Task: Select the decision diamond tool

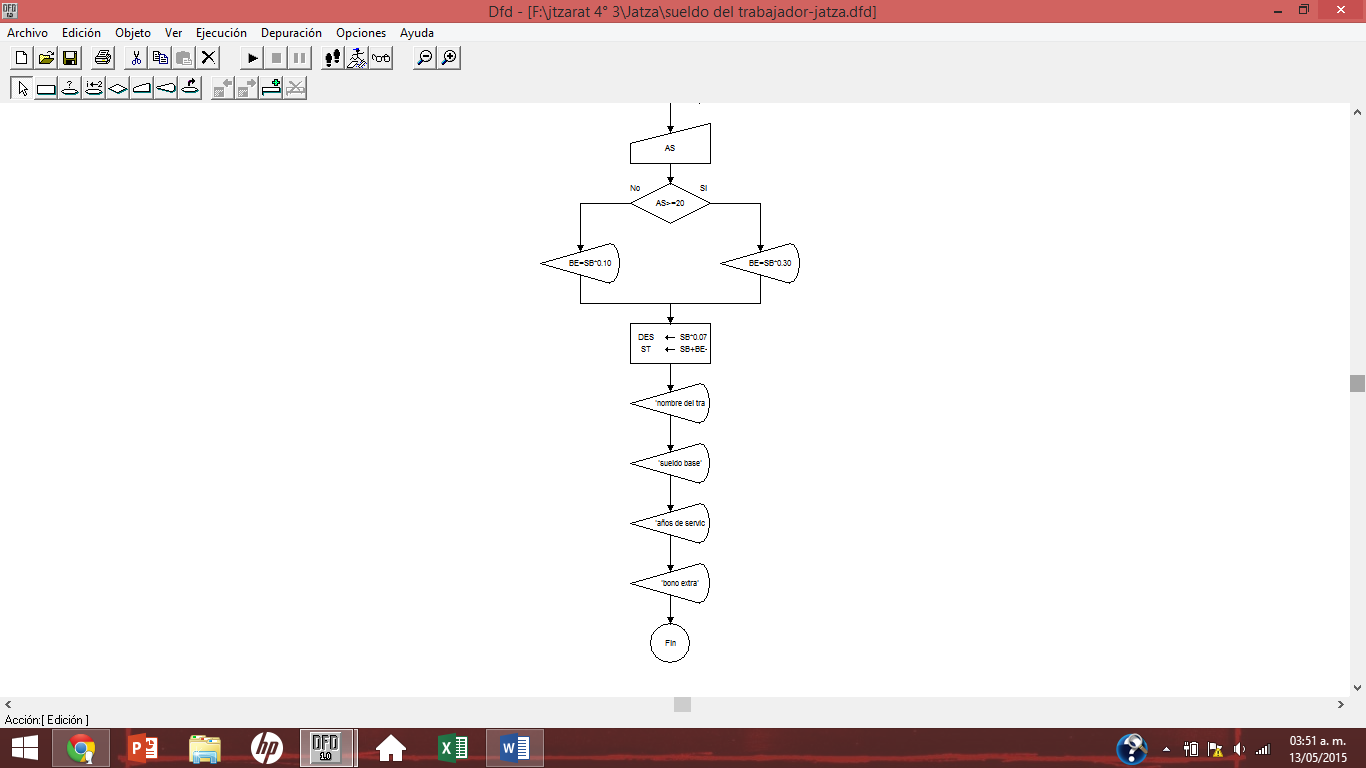Action: [118, 89]
